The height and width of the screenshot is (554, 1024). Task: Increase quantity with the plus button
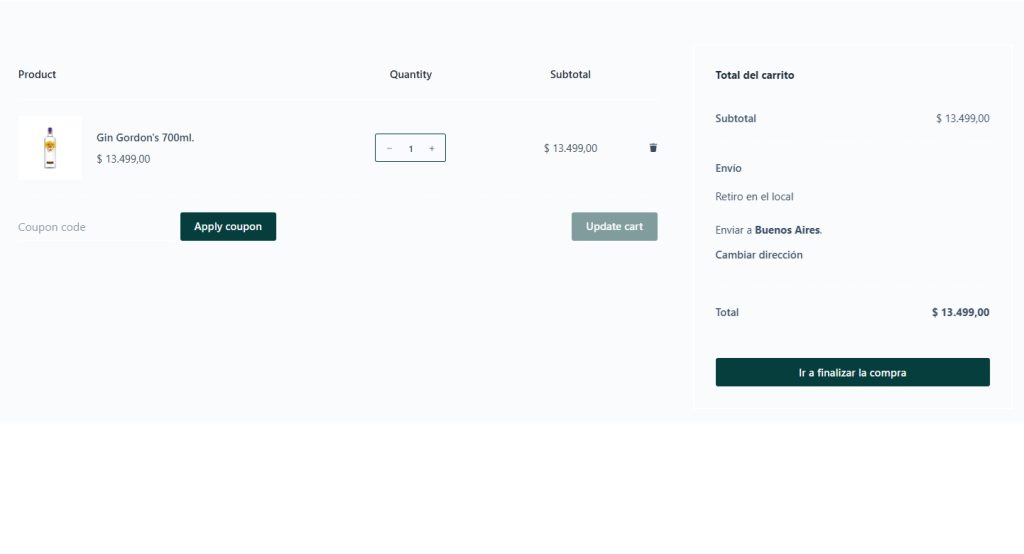tap(432, 148)
